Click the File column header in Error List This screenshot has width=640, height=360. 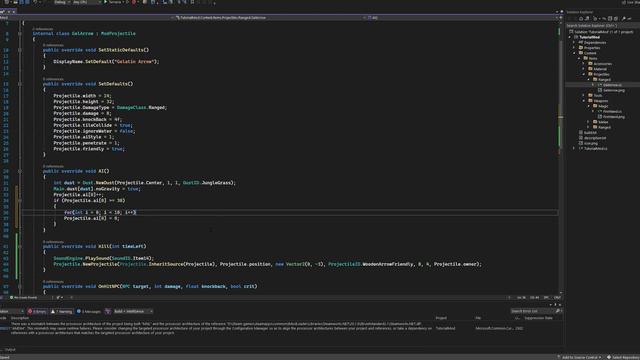(x=478, y=318)
